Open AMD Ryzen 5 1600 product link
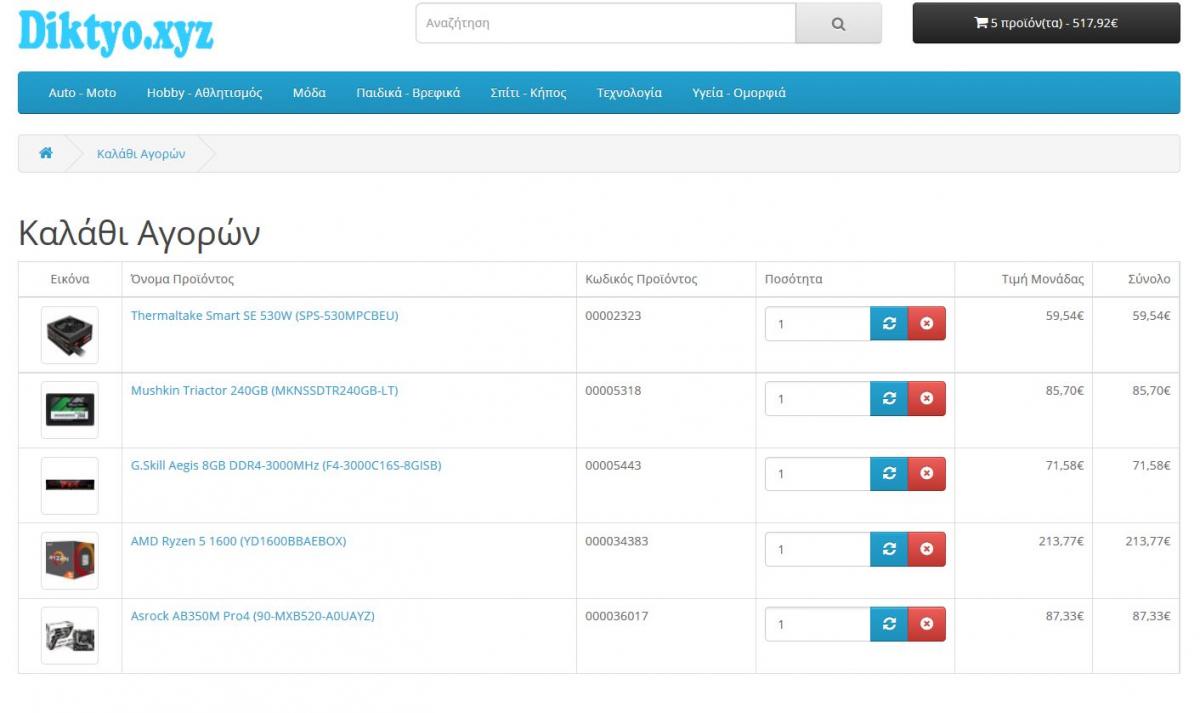This screenshot has height=713, width=1200. [238, 541]
